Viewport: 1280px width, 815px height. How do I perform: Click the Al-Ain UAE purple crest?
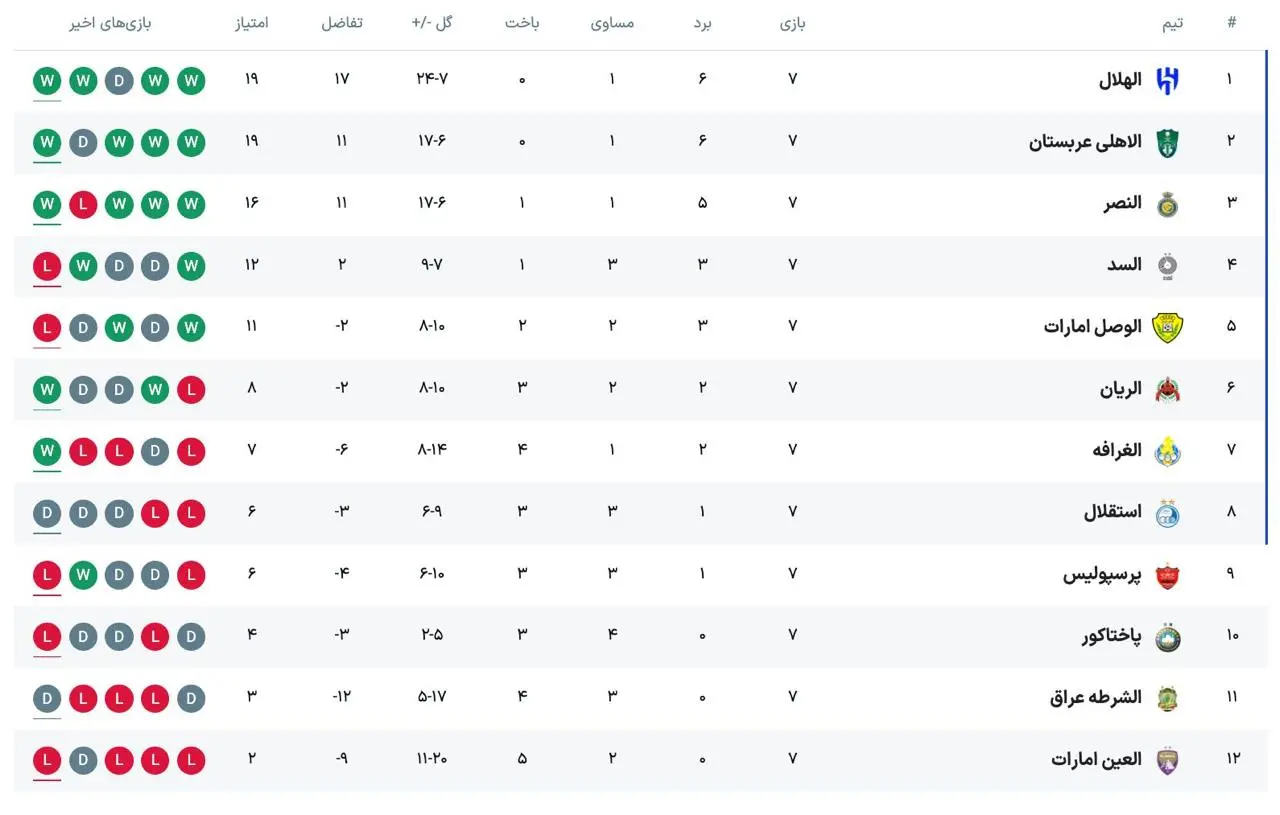[x=1167, y=760]
